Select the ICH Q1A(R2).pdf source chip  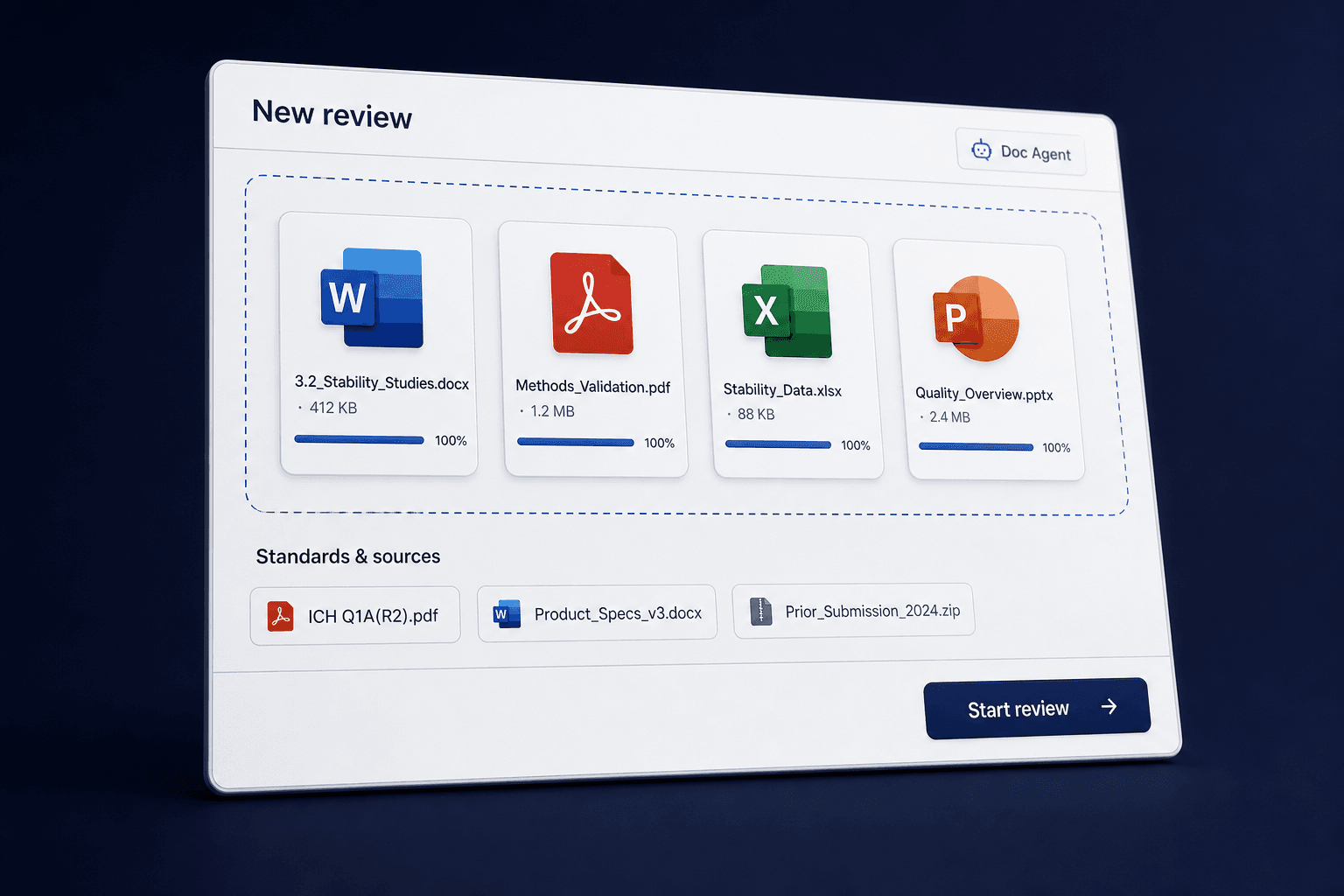click(x=355, y=616)
